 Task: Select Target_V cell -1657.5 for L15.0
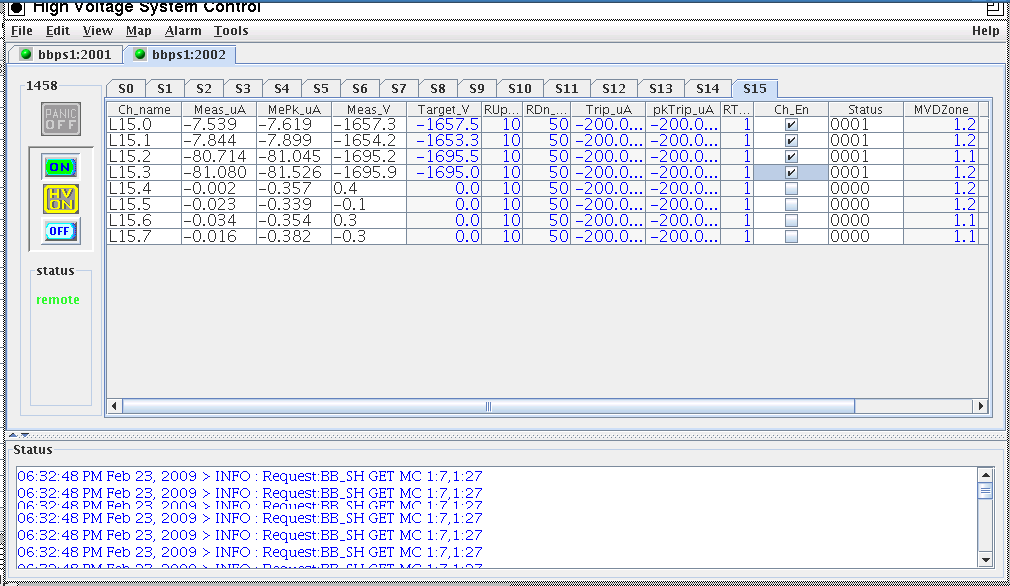point(444,125)
